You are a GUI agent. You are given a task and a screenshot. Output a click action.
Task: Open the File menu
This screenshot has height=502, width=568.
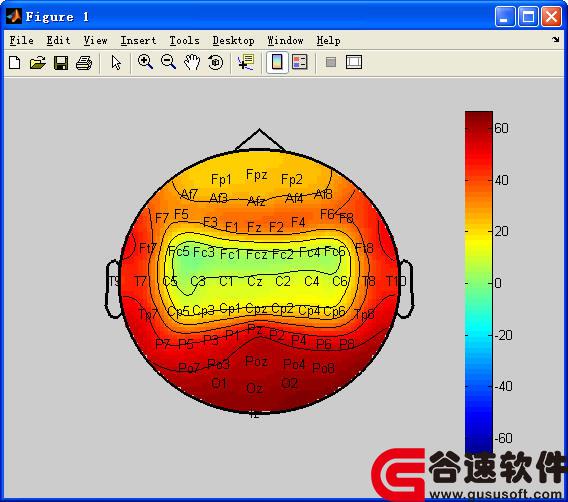coord(21,41)
